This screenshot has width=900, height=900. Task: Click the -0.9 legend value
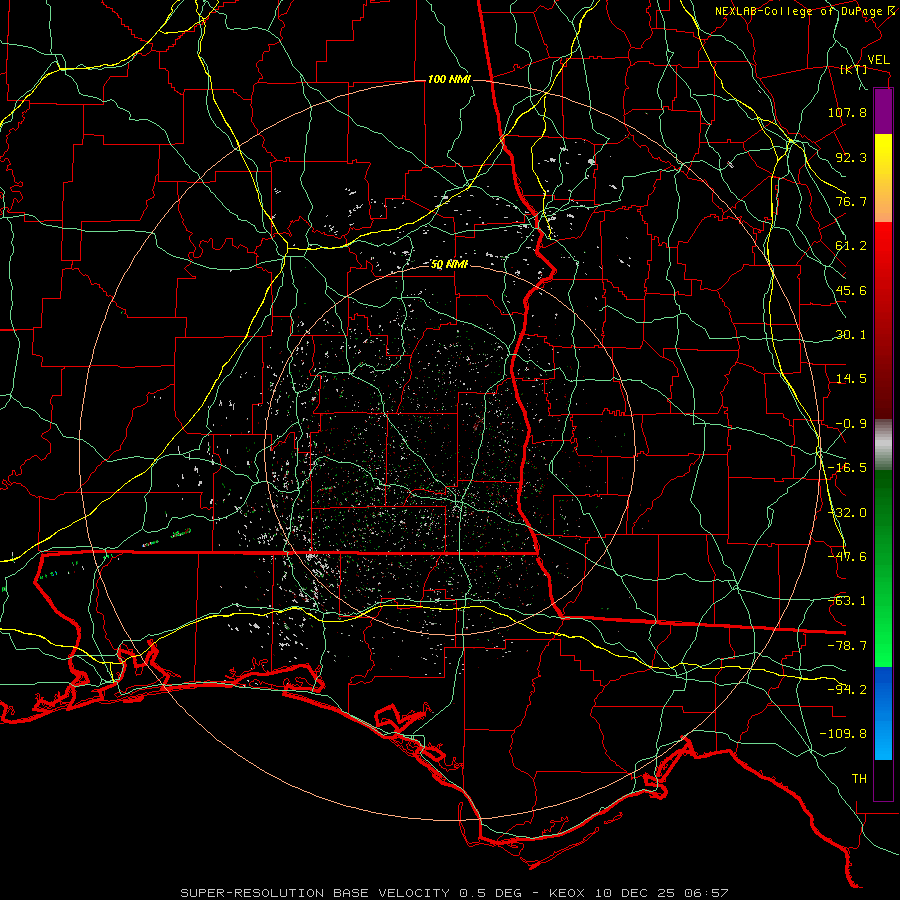[851, 424]
